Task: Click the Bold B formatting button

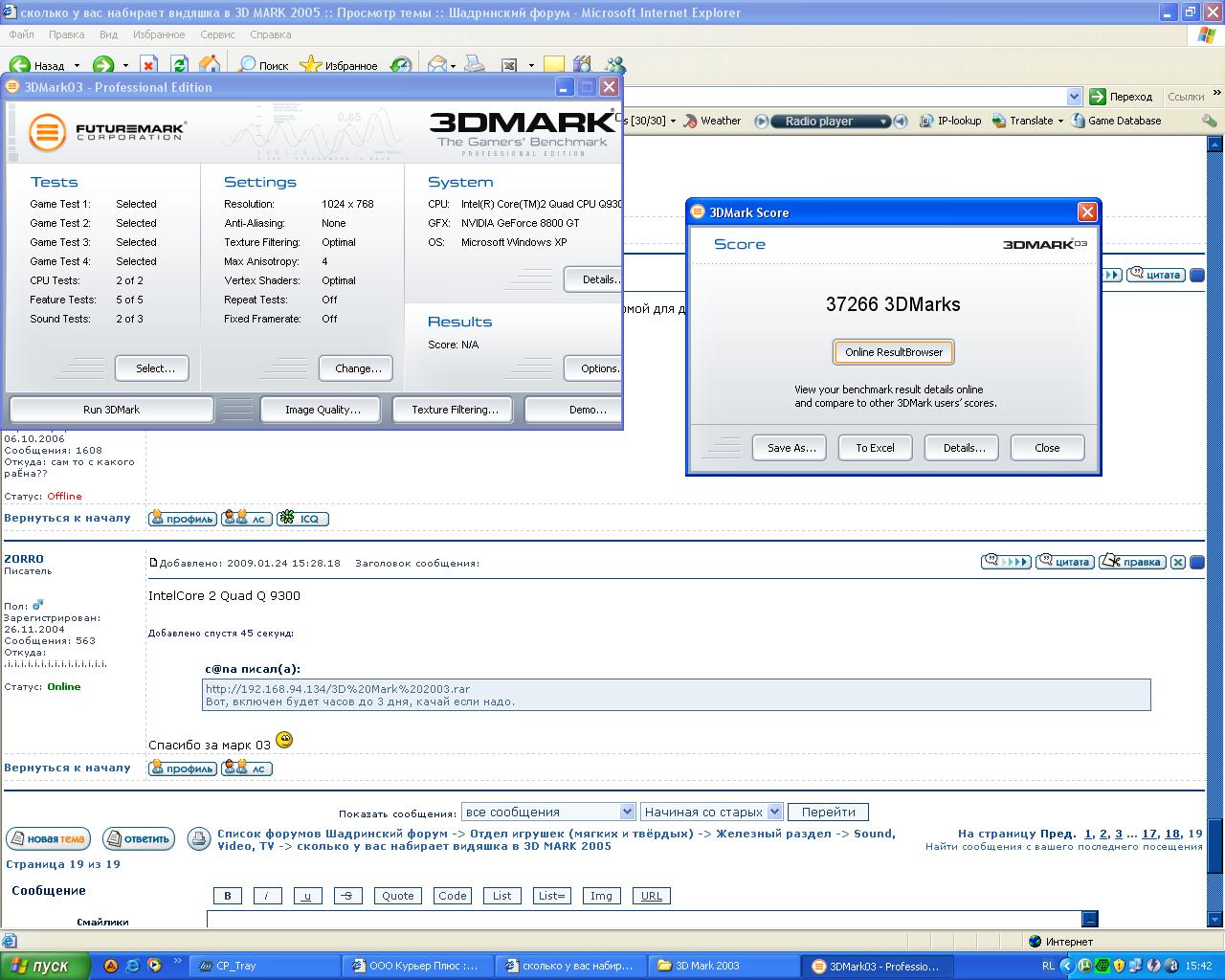Action: click(x=227, y=896)
